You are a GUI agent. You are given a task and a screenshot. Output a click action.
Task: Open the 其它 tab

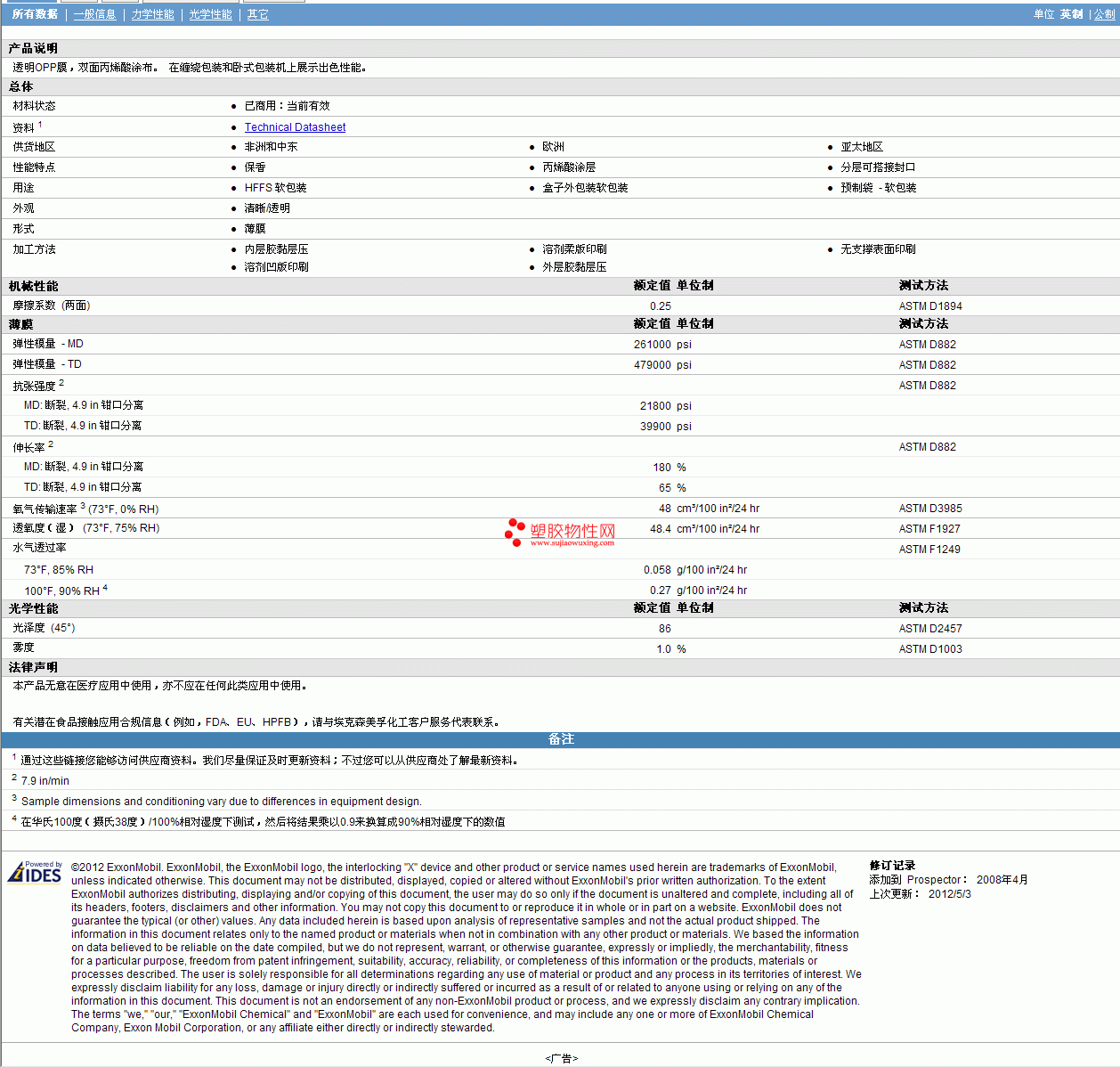click(257, 14)
